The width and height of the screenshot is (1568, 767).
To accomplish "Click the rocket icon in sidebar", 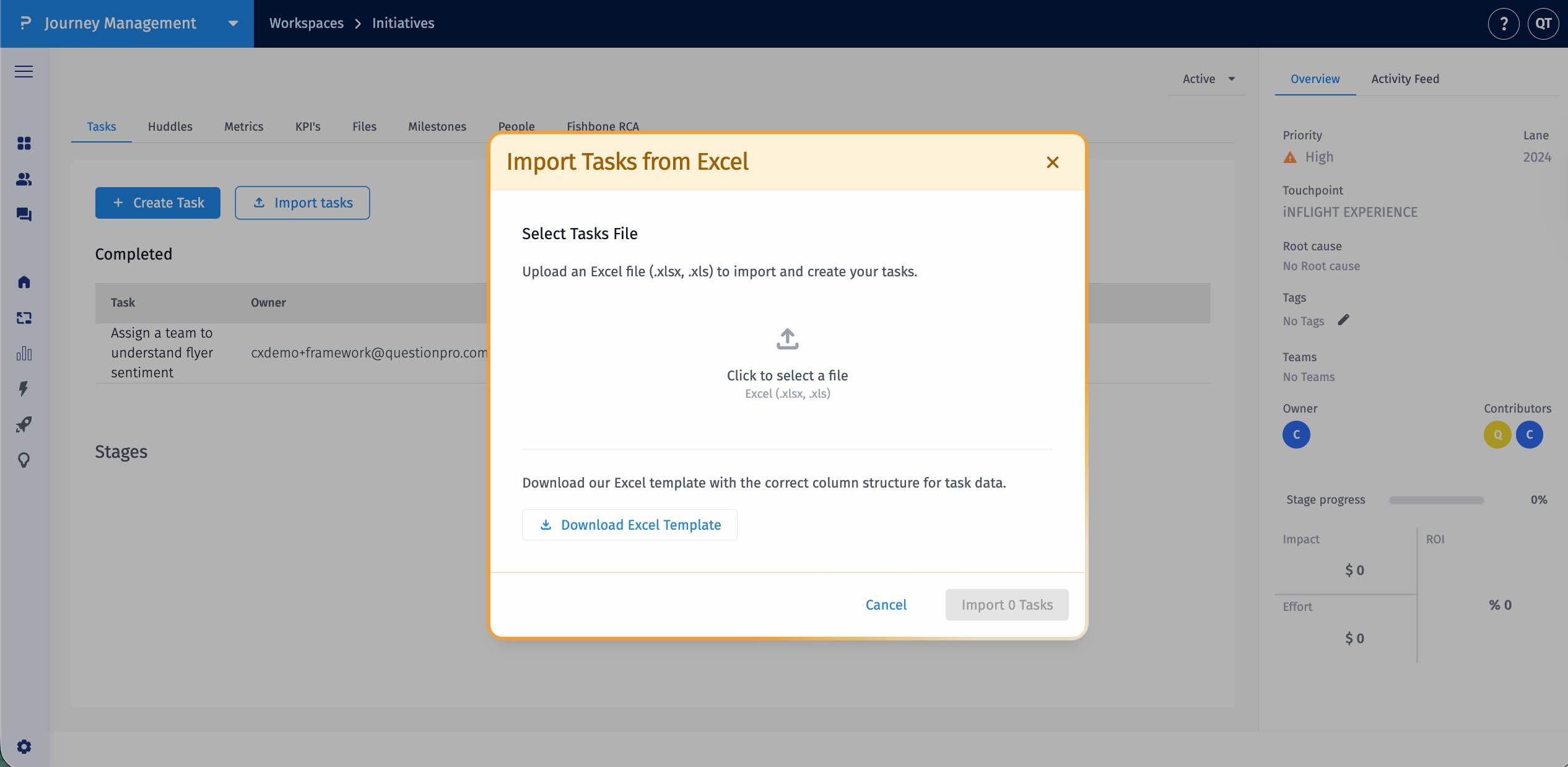I will pos(24,425).
